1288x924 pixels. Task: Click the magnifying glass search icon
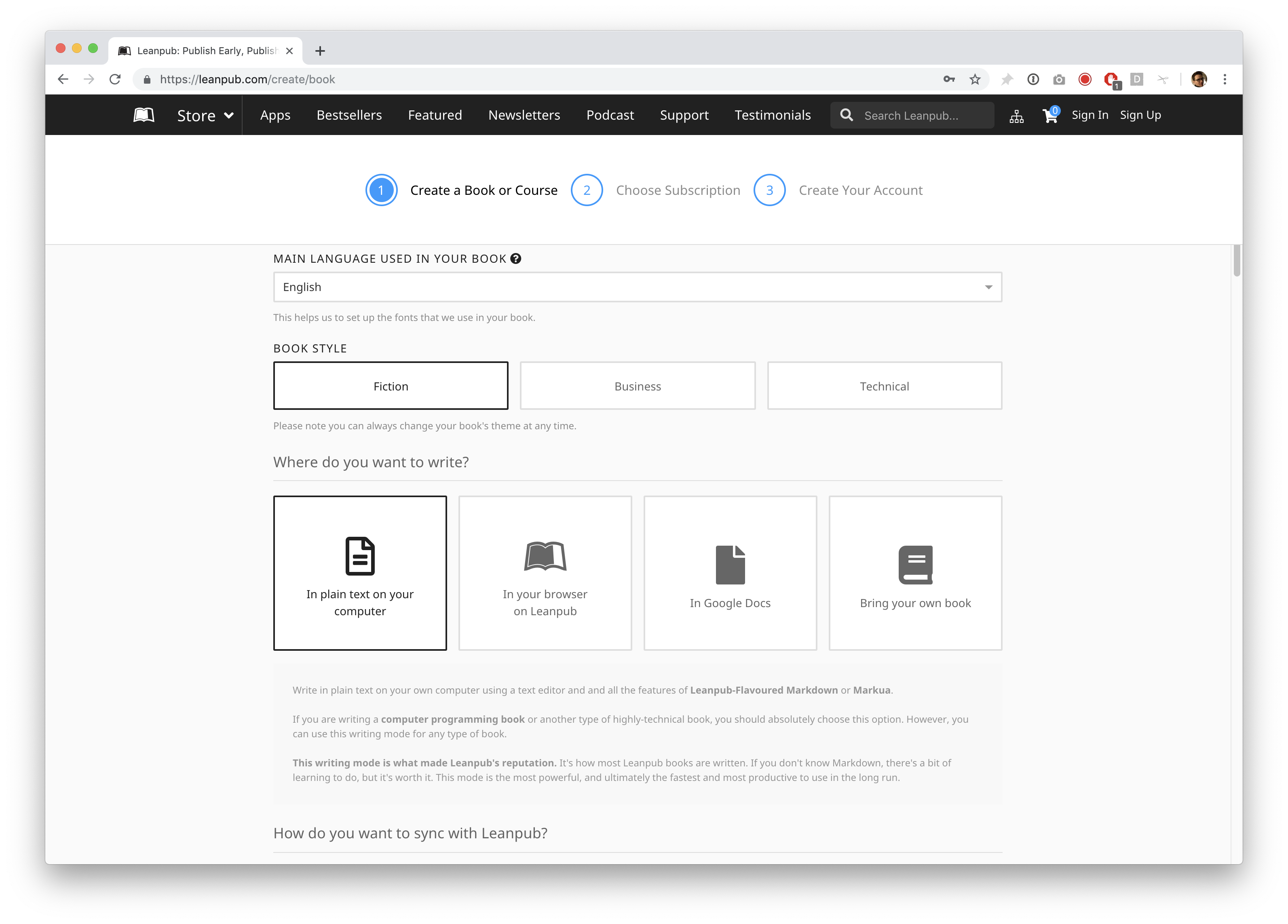(x=846, y=115)
